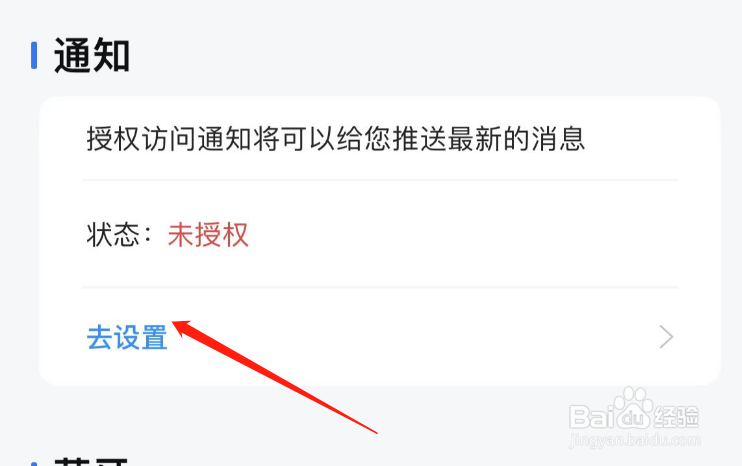Click the 授权访问通知 description text
Screen dimensions: 742x466
[336, 139]
